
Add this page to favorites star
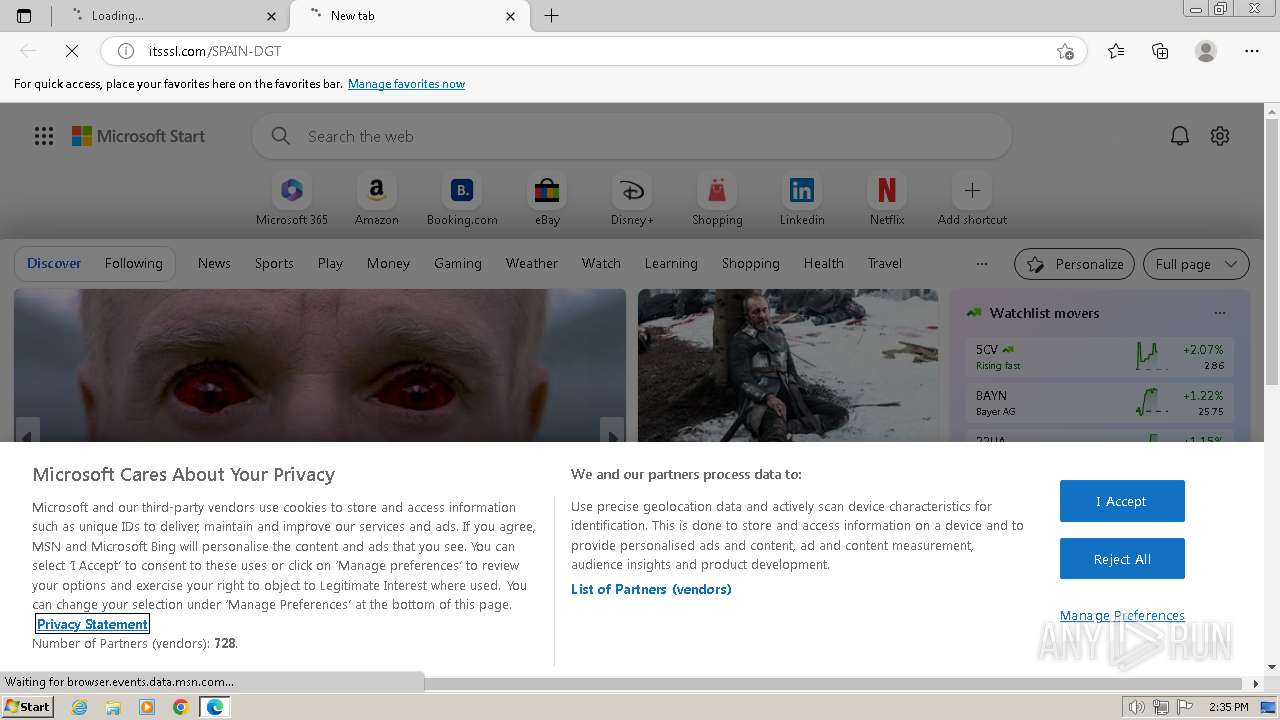click(x=1065, y=51)
